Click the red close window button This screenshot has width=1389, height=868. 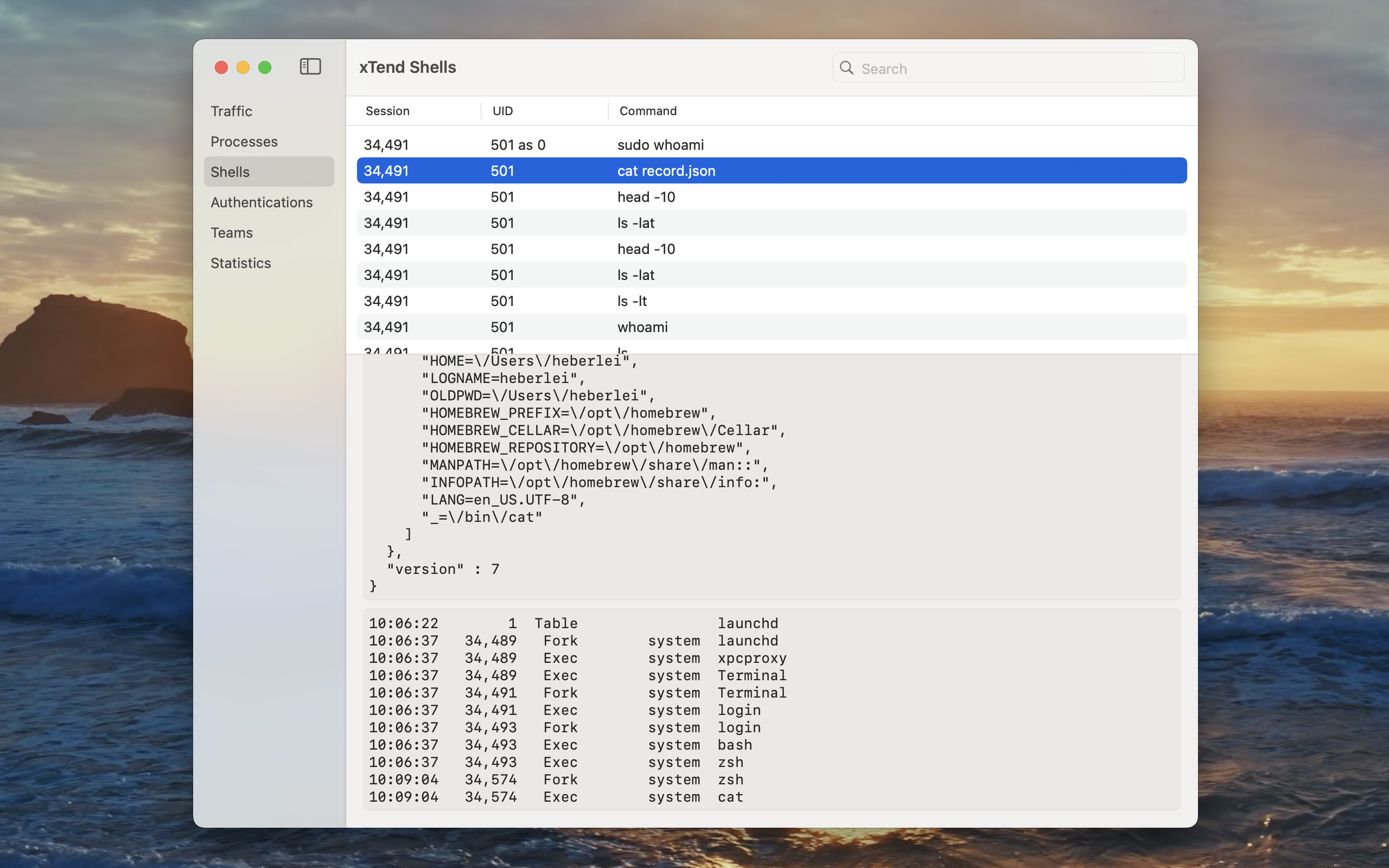coord(221,68)
